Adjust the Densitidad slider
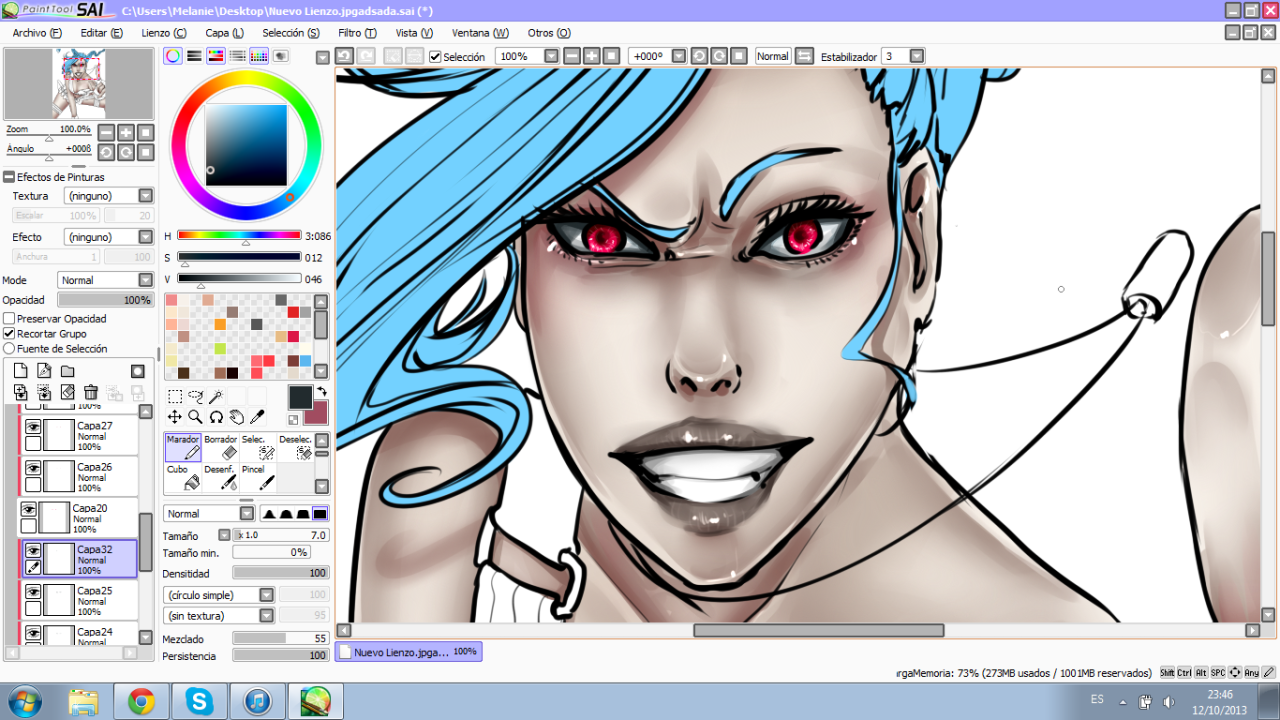The height and width of the screenshot is (720, 1280). [x=281, y=573]
